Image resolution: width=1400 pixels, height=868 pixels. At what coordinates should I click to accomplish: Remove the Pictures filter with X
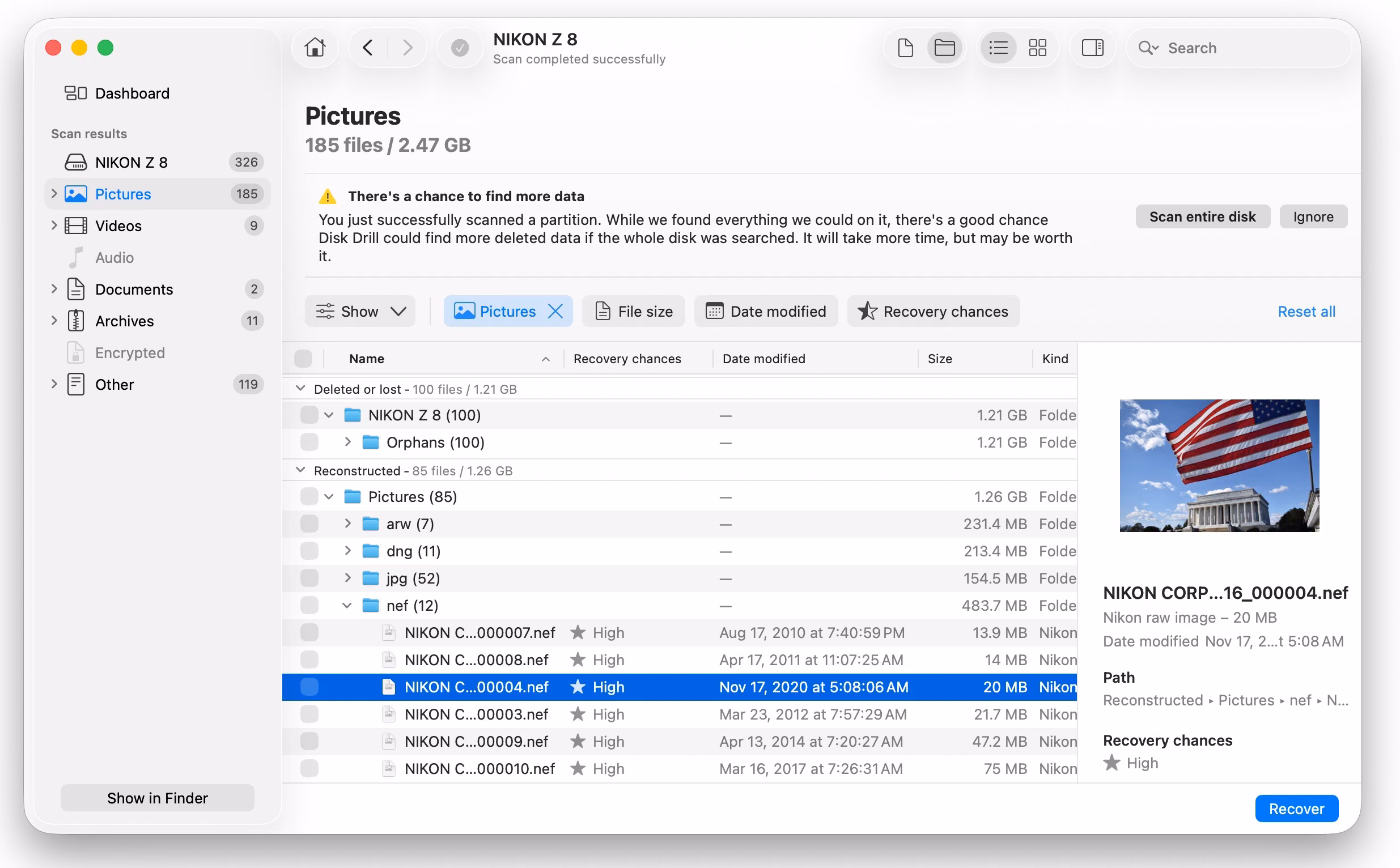point(555,311)
